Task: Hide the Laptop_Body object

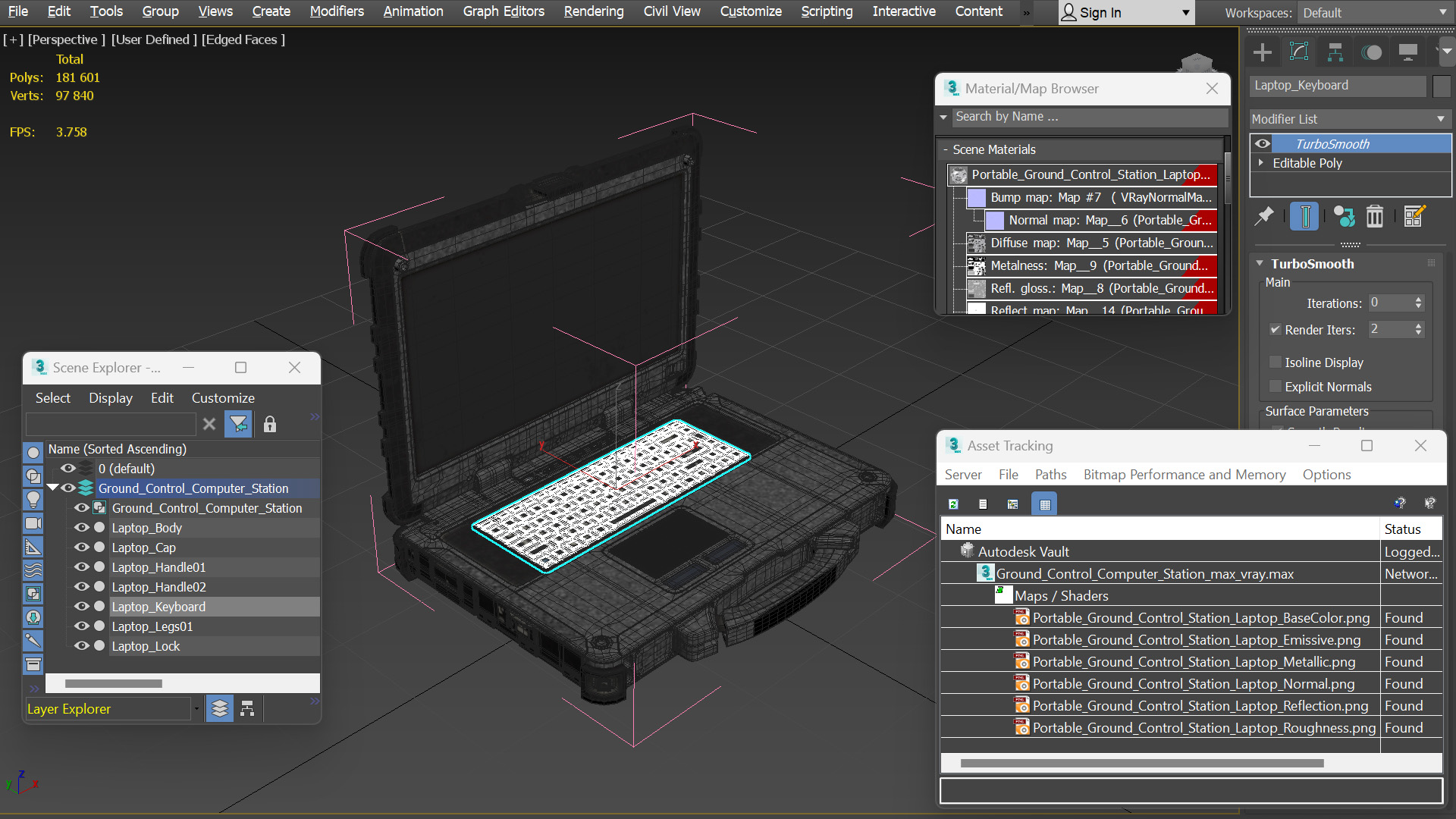Action: pos(81,528)
